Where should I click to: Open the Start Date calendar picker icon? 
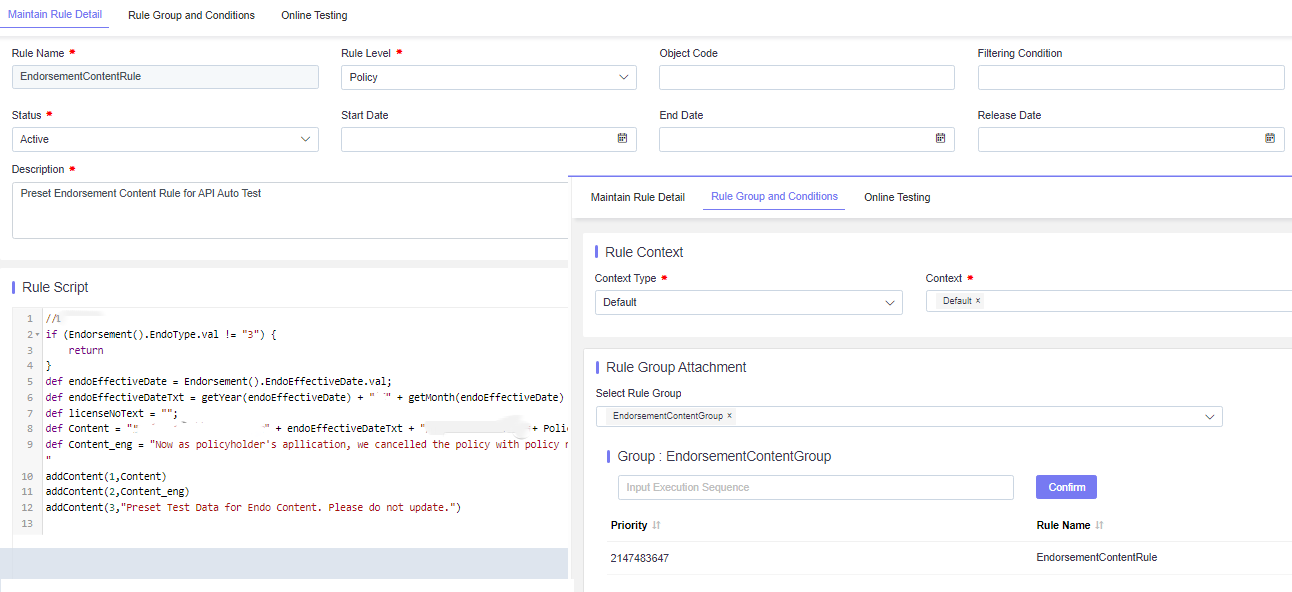click(622, 138)
